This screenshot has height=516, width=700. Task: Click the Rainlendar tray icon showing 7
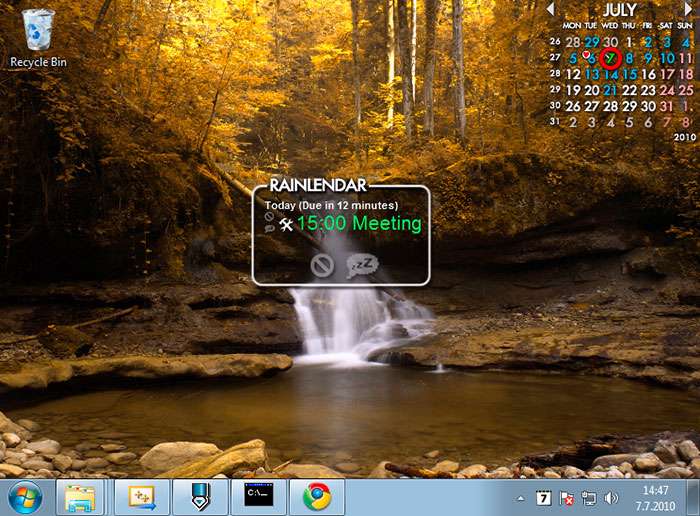click(x=543, y=498)
